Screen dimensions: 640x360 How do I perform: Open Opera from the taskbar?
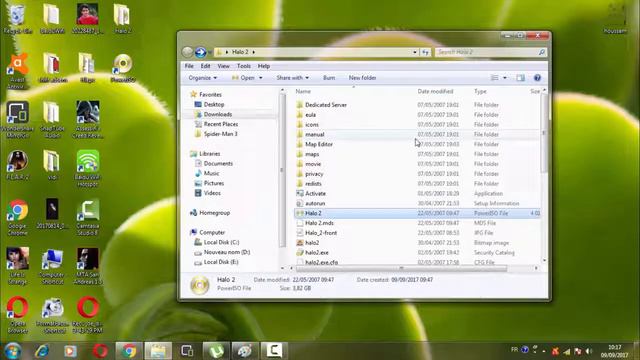point(100,351)
